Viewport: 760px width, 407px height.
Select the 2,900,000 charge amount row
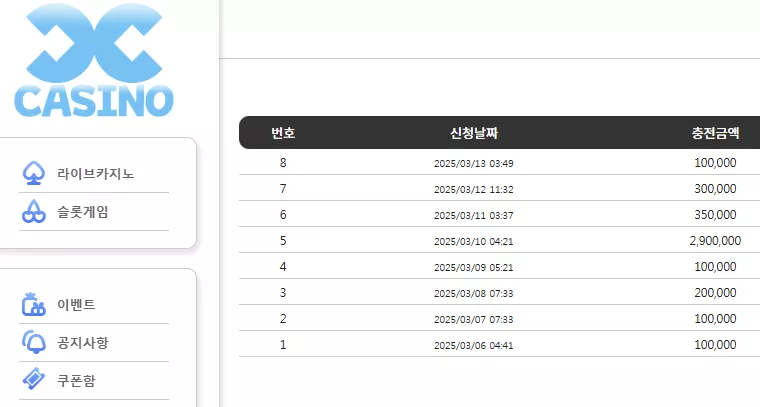[x=499, y=240]
